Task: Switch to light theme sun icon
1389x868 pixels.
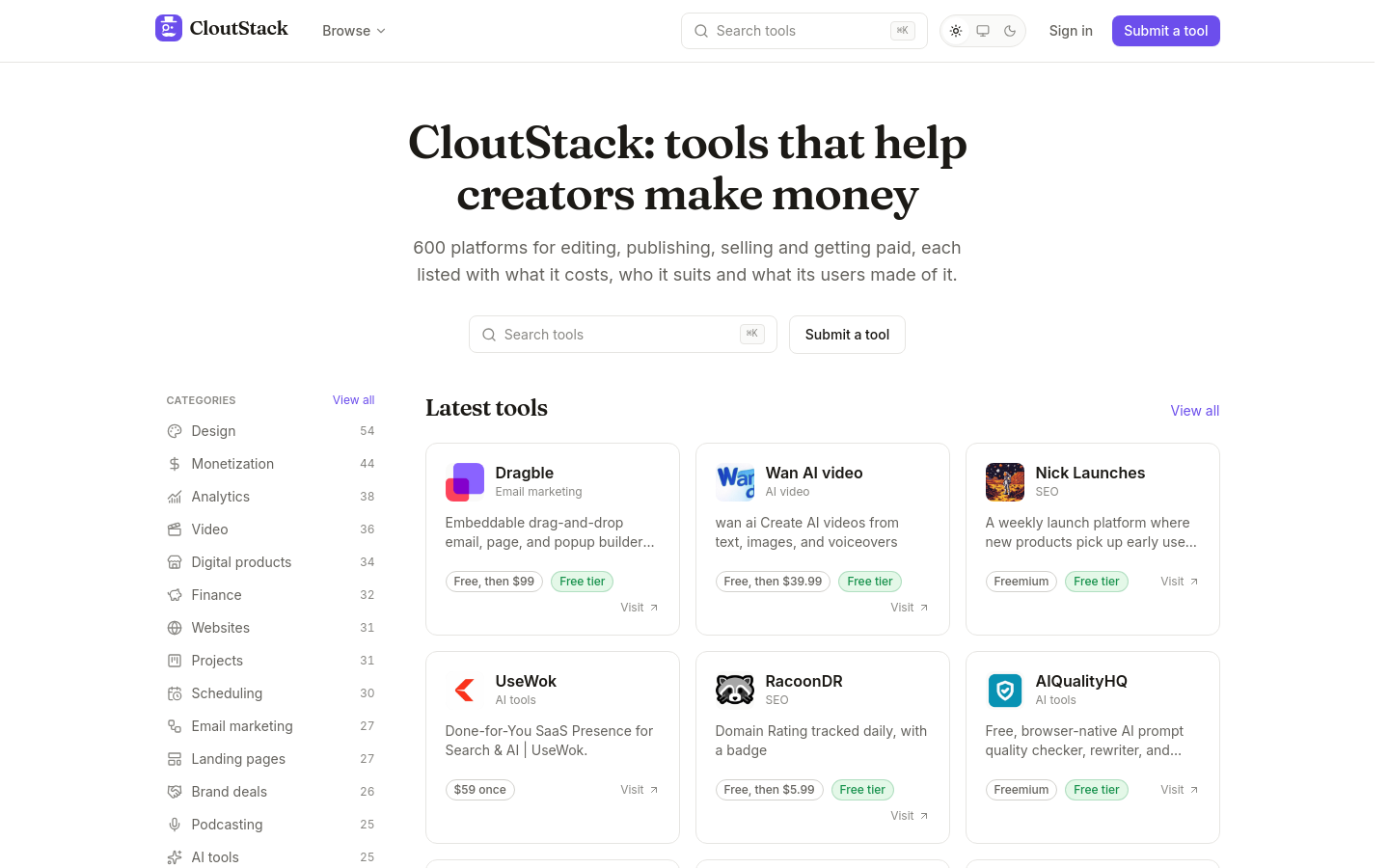Action: click(x=956, y=31)
